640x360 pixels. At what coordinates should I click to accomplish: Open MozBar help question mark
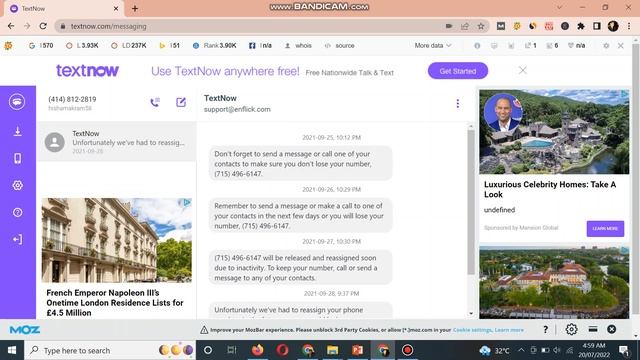click(x=545, y=329)
